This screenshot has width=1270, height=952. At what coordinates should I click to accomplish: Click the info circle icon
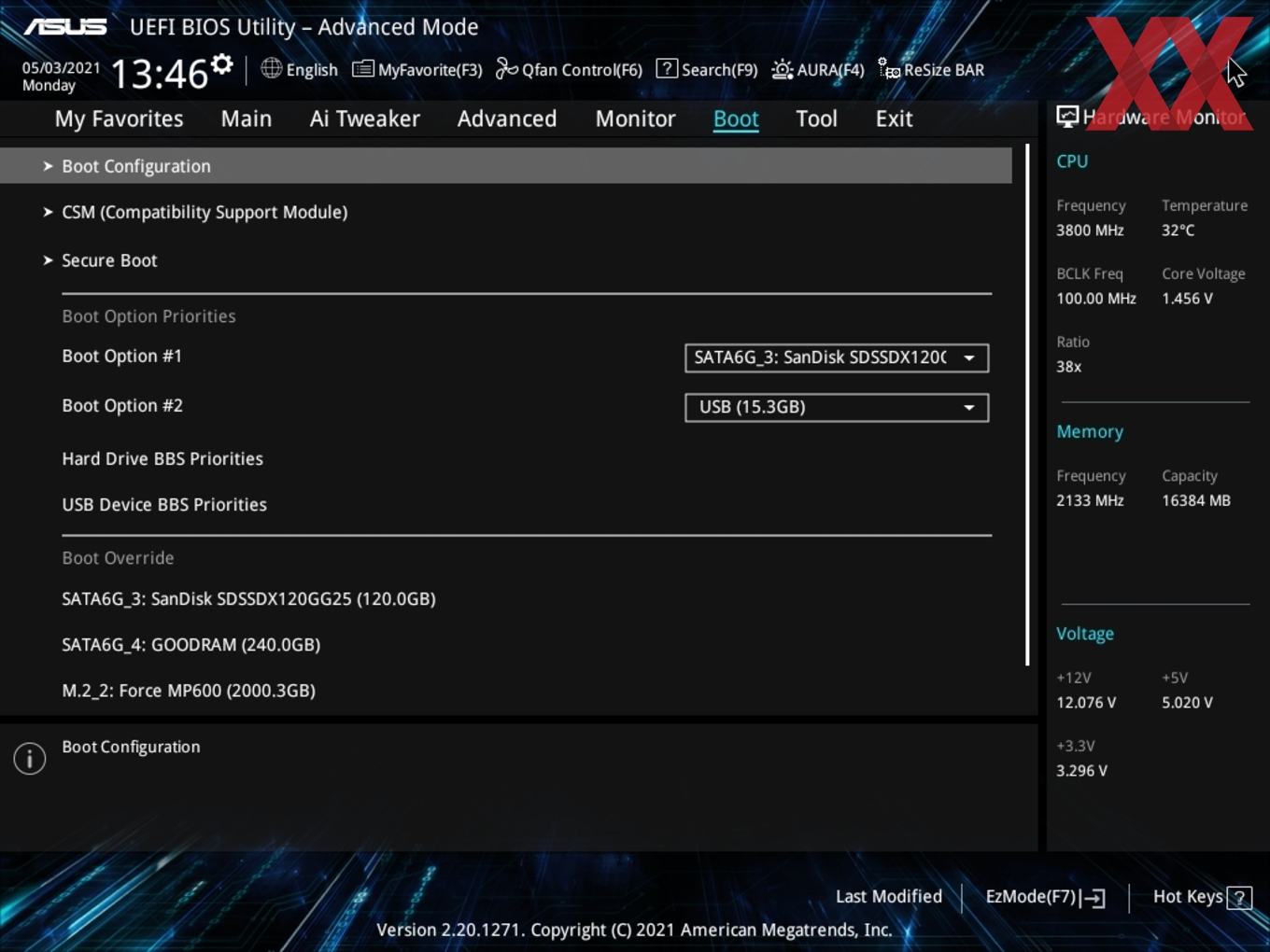click(30, 759)
